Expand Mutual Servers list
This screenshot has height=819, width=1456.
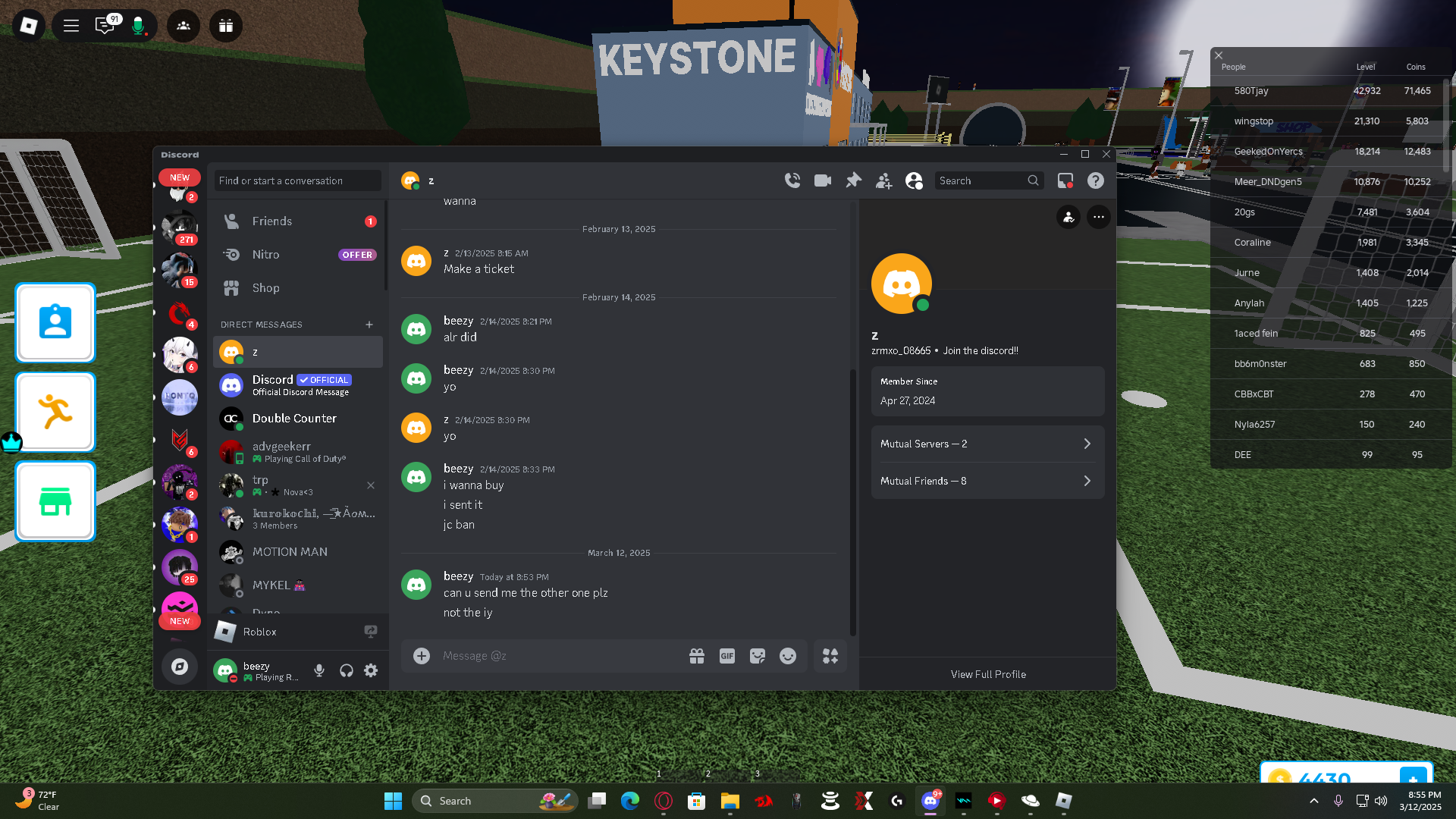(x=987, y=444)
